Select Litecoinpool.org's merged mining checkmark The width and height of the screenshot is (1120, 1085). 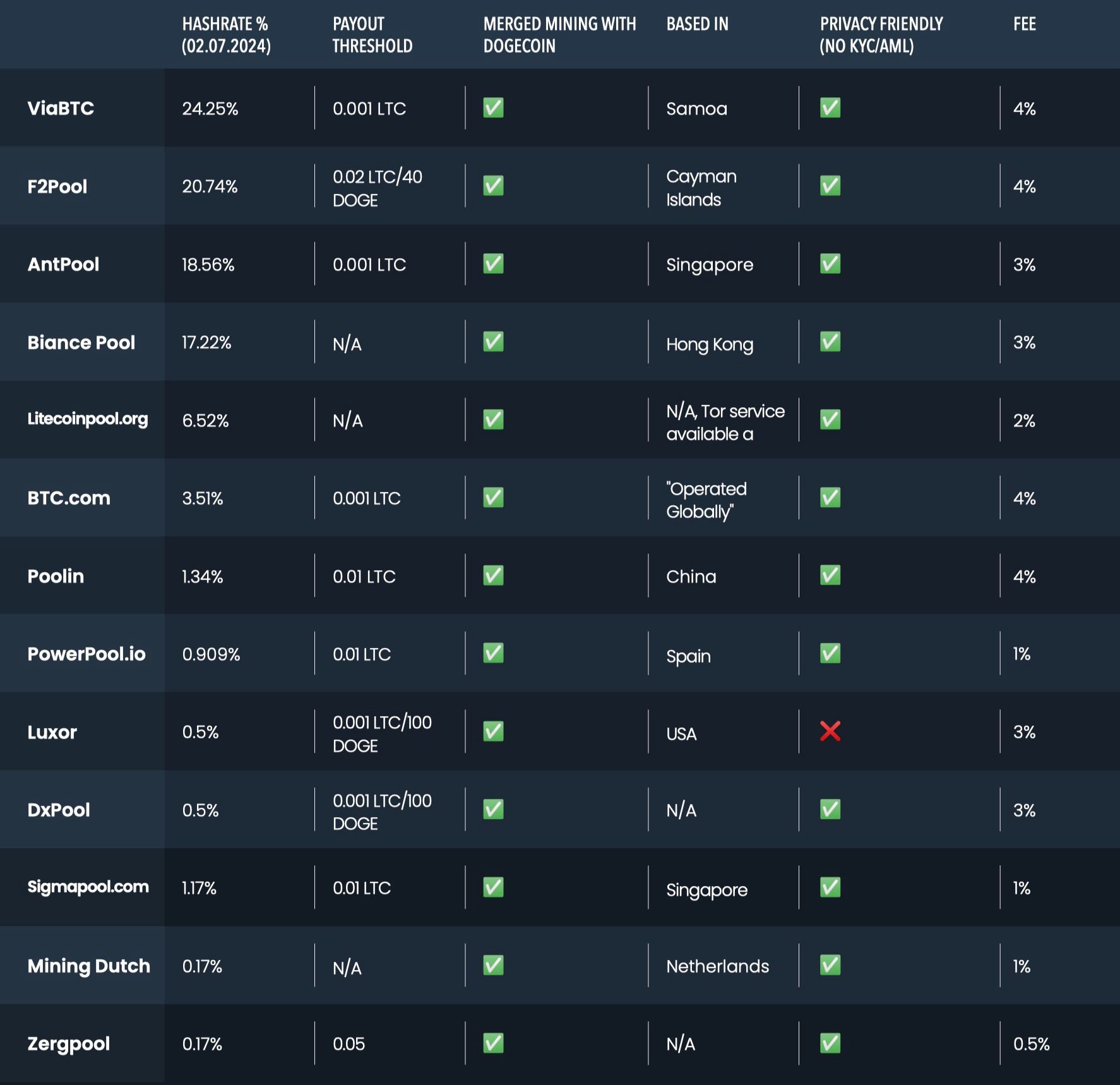tap(493, 419)
